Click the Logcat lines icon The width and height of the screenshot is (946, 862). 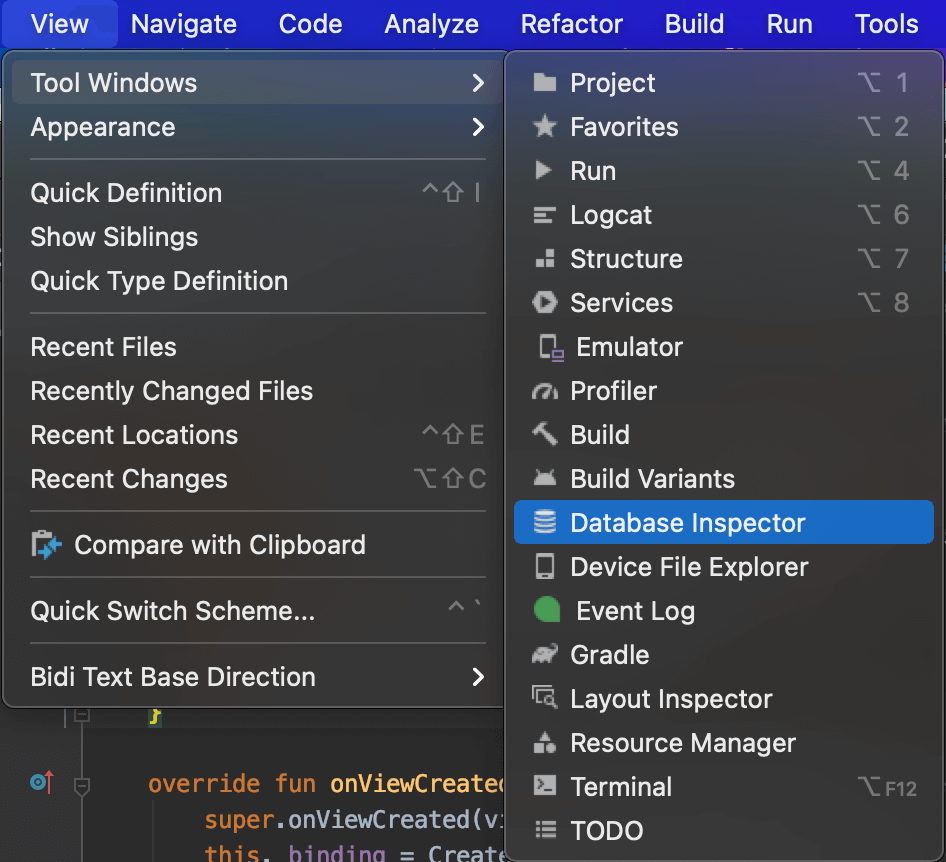[545, 215]
